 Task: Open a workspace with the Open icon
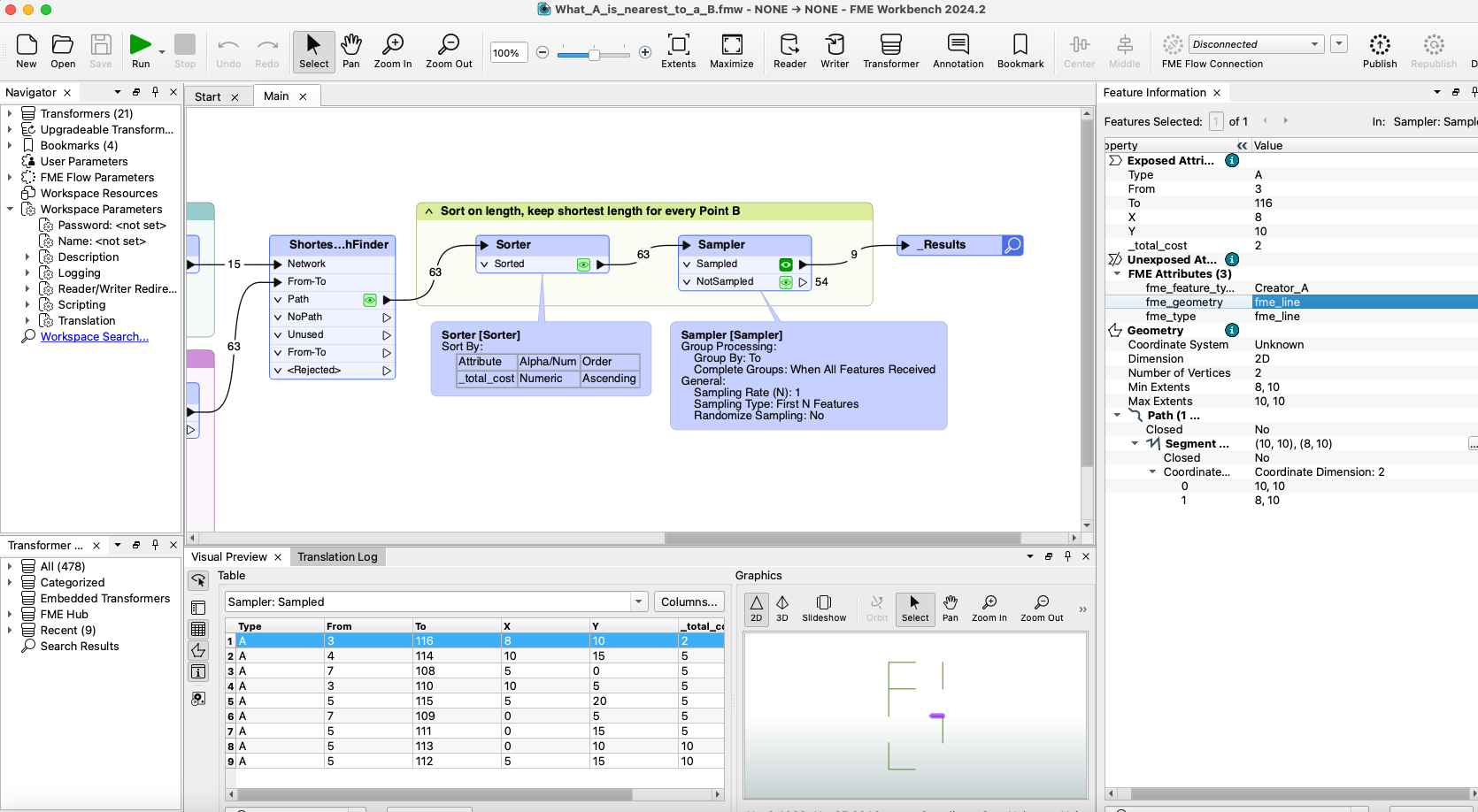click(x=63, y=51)
